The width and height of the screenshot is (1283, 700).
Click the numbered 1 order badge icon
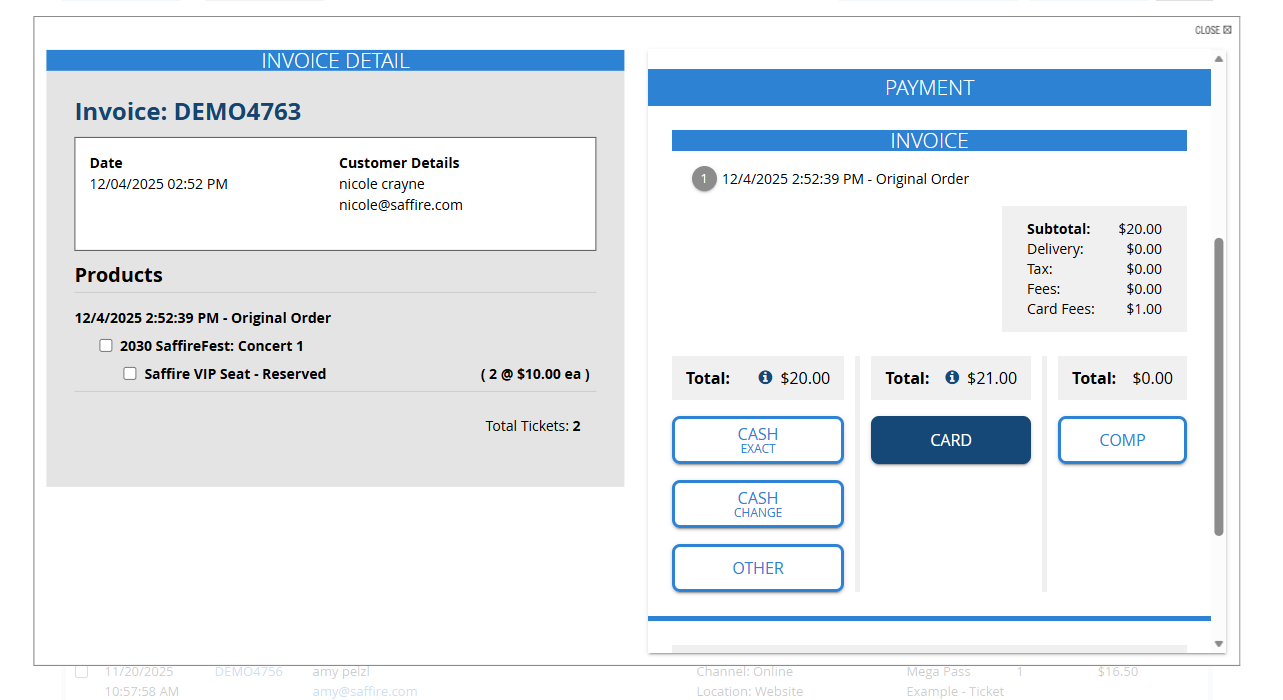[x=704, y=179]
